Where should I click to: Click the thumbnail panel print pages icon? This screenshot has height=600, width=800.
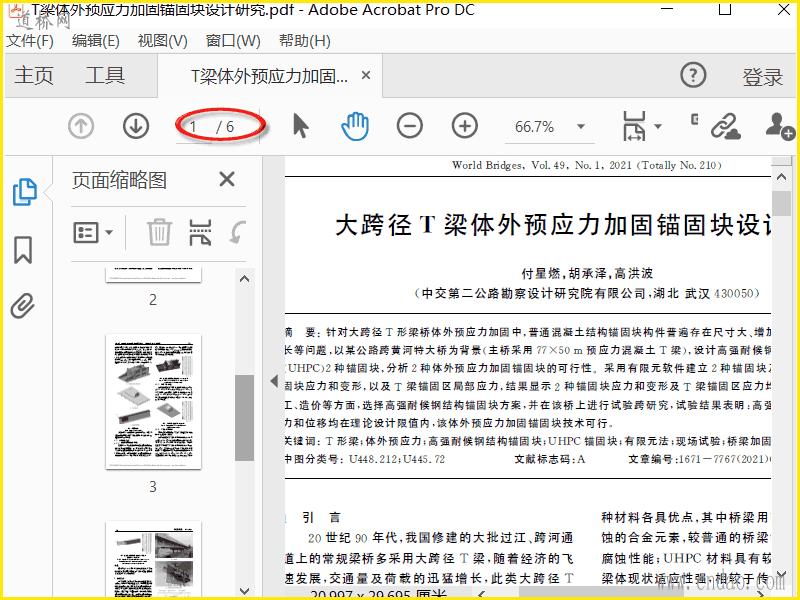click(200, 233)
